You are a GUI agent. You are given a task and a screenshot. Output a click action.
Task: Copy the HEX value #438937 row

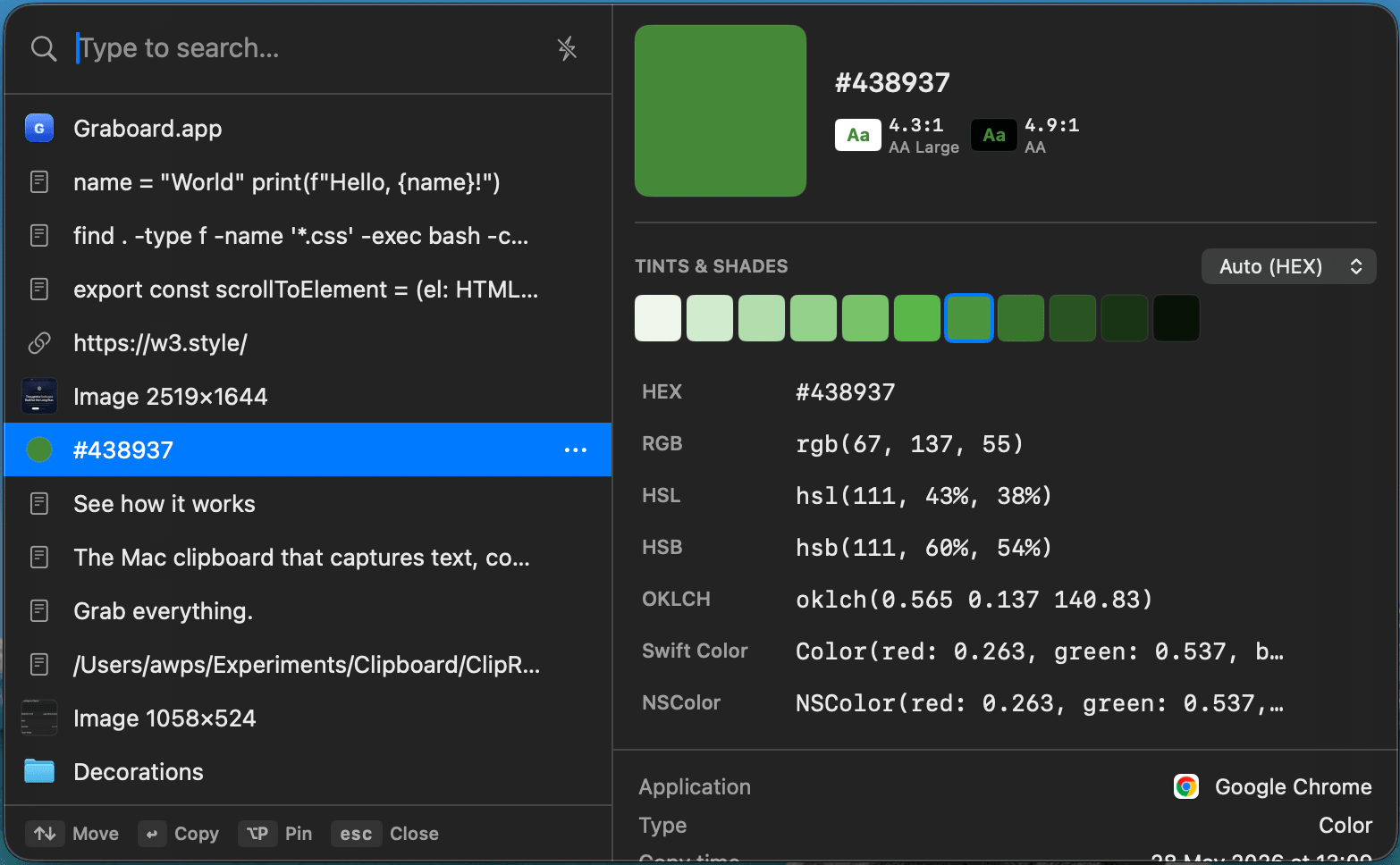(x=1006, y=392)
